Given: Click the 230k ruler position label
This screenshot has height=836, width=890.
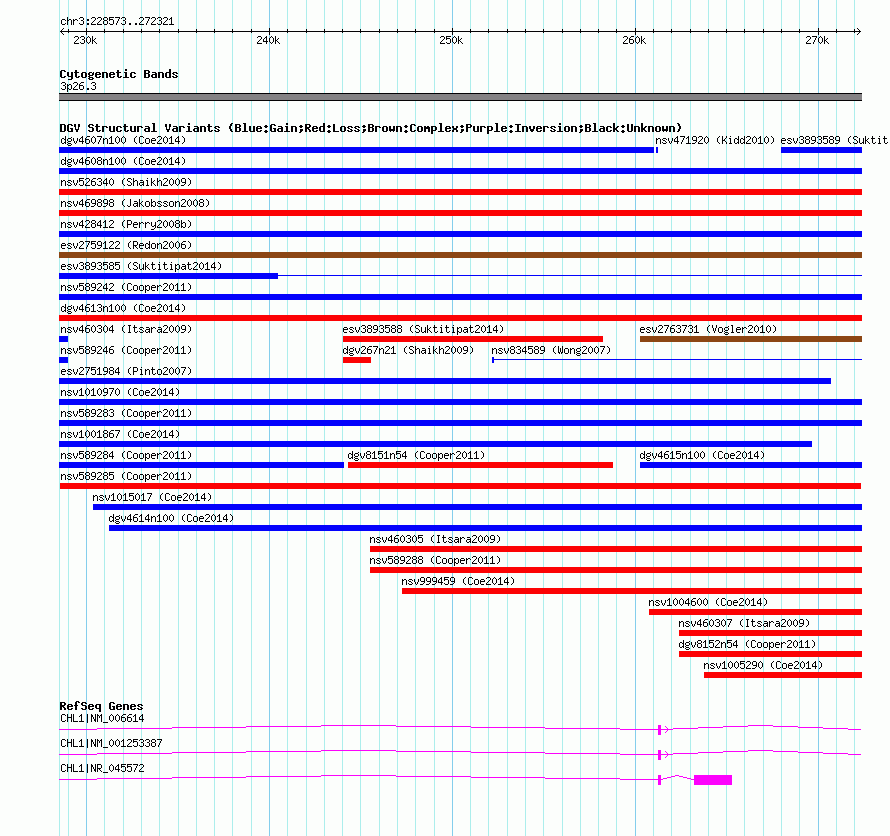Looking at the screenshot, I should (85, 40).
